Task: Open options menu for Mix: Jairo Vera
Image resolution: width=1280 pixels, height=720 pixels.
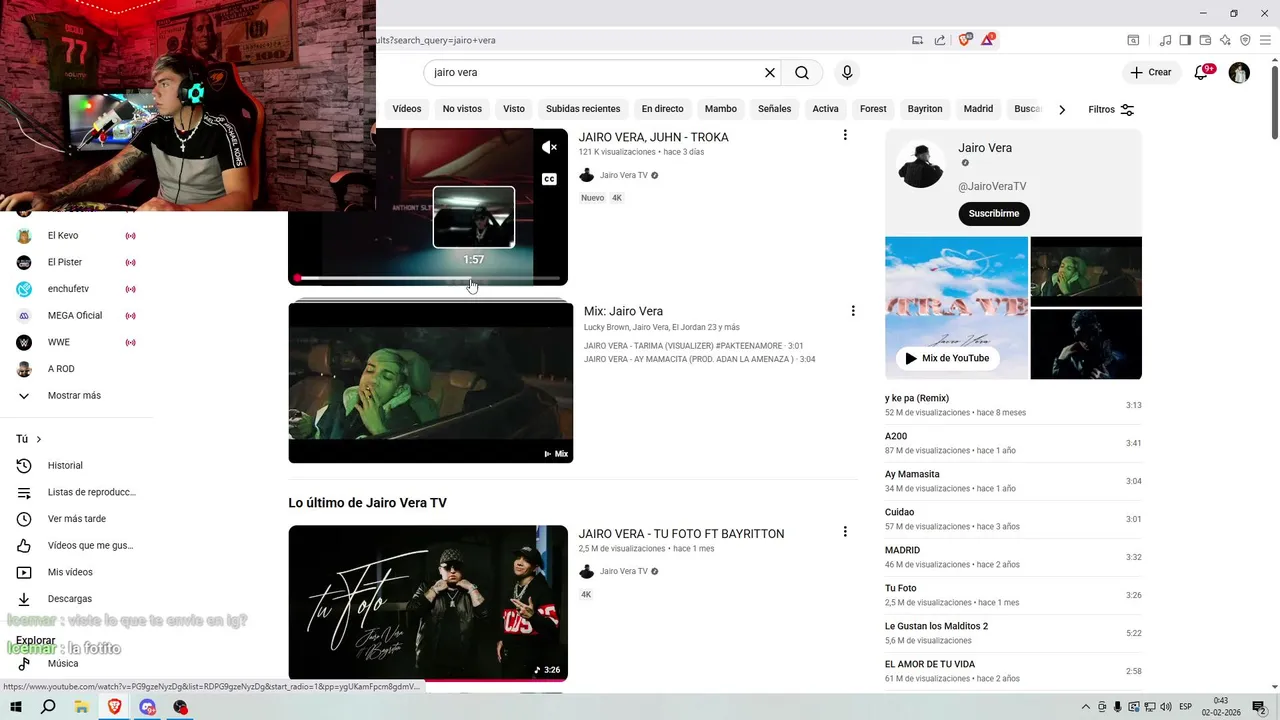Action: point(853,311)
